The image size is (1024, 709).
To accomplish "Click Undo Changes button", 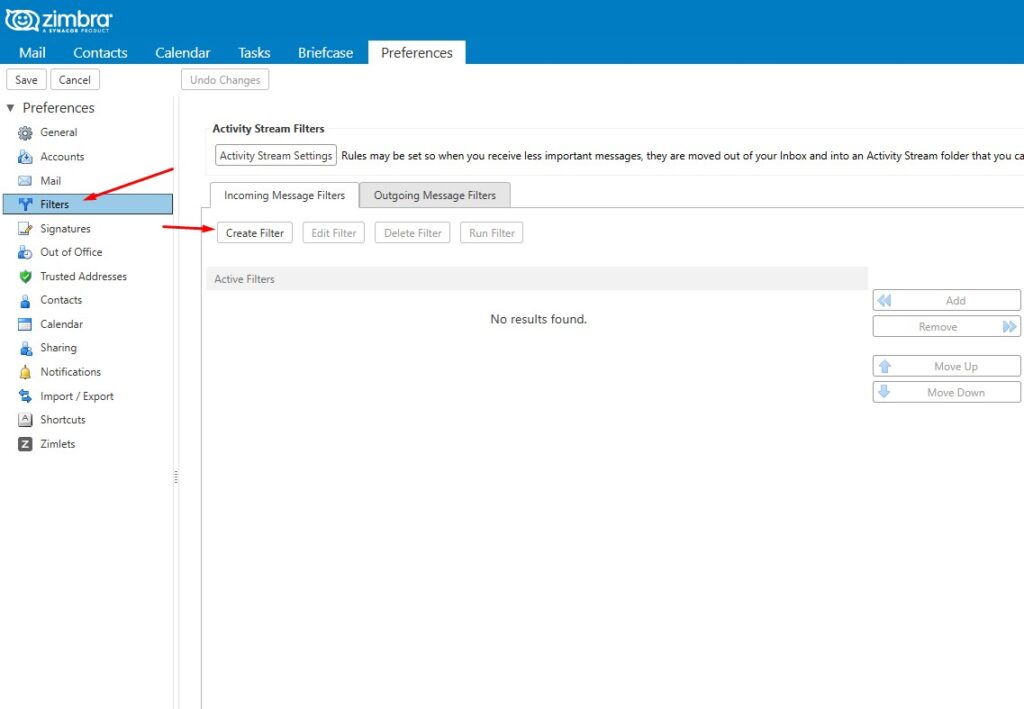I will pyautogui.click(x=225, y=80).
